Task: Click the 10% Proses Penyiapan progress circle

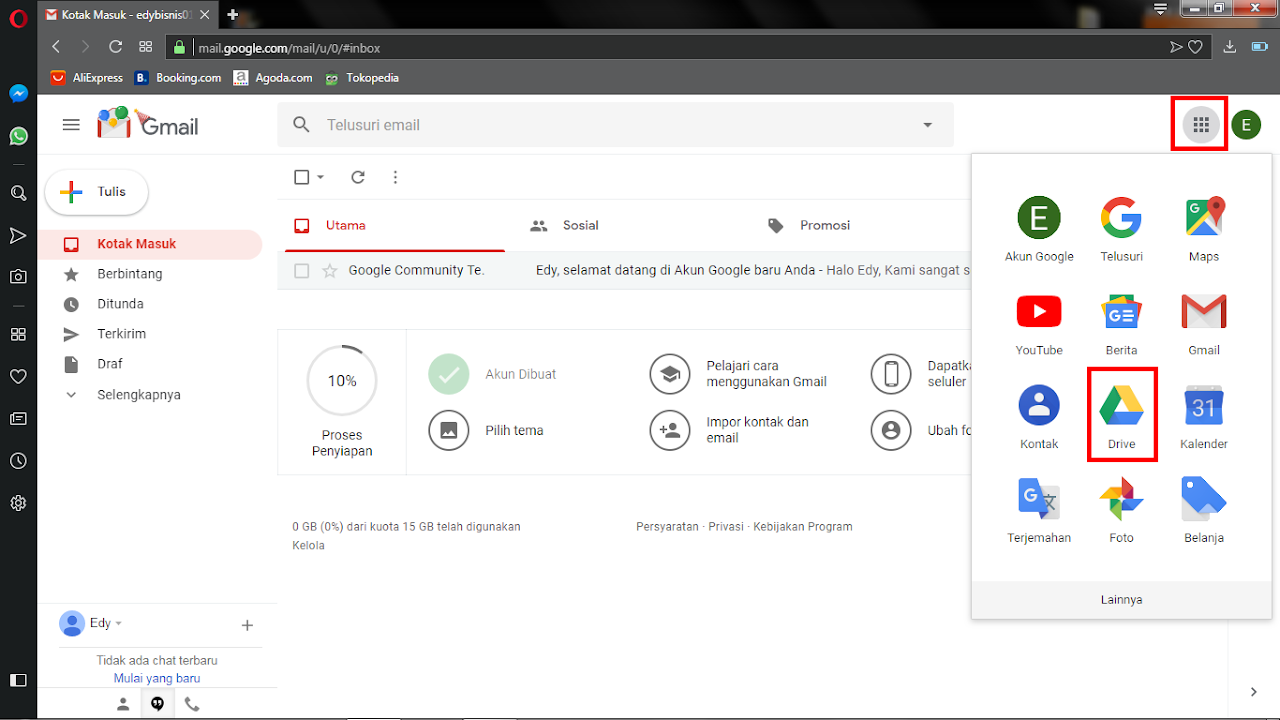Action: pos(342,381)
